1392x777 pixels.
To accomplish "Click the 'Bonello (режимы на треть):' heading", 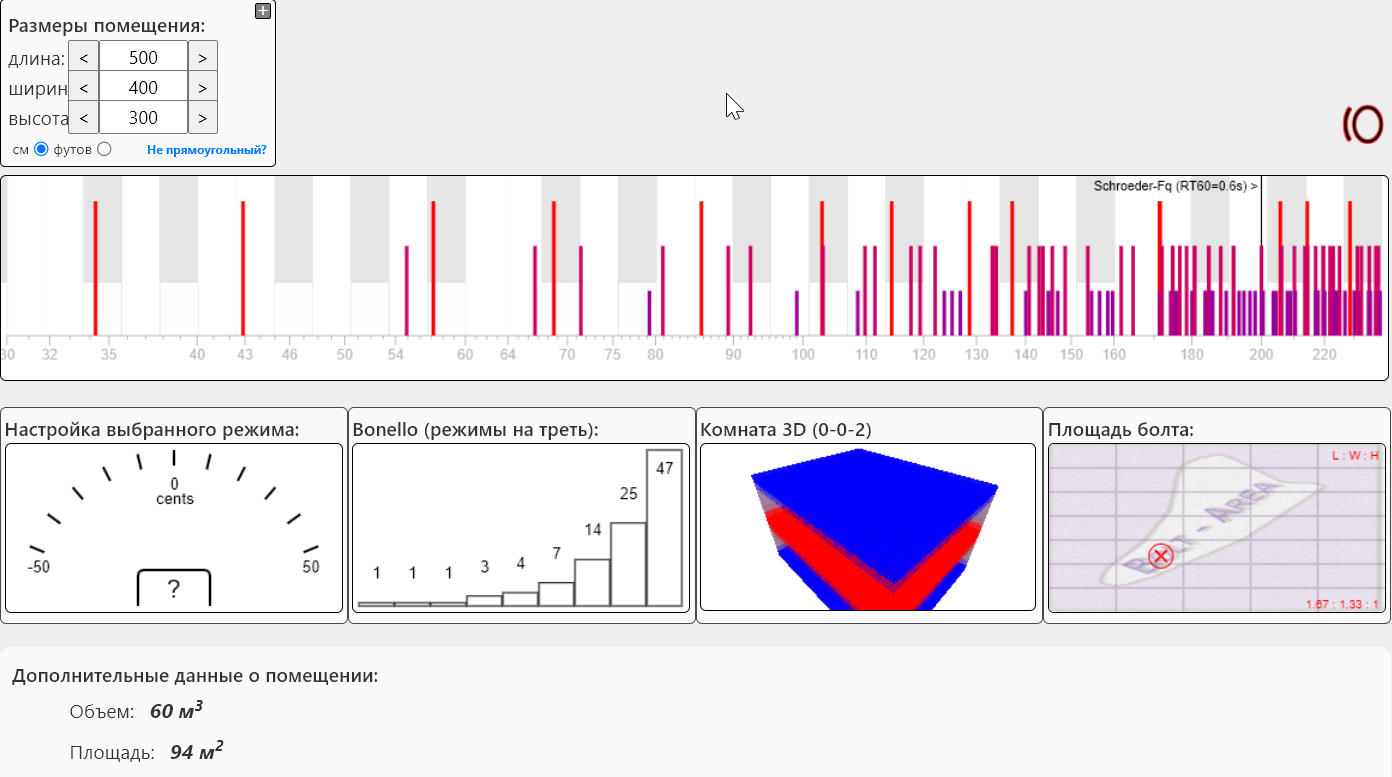I will coord(475,430).
